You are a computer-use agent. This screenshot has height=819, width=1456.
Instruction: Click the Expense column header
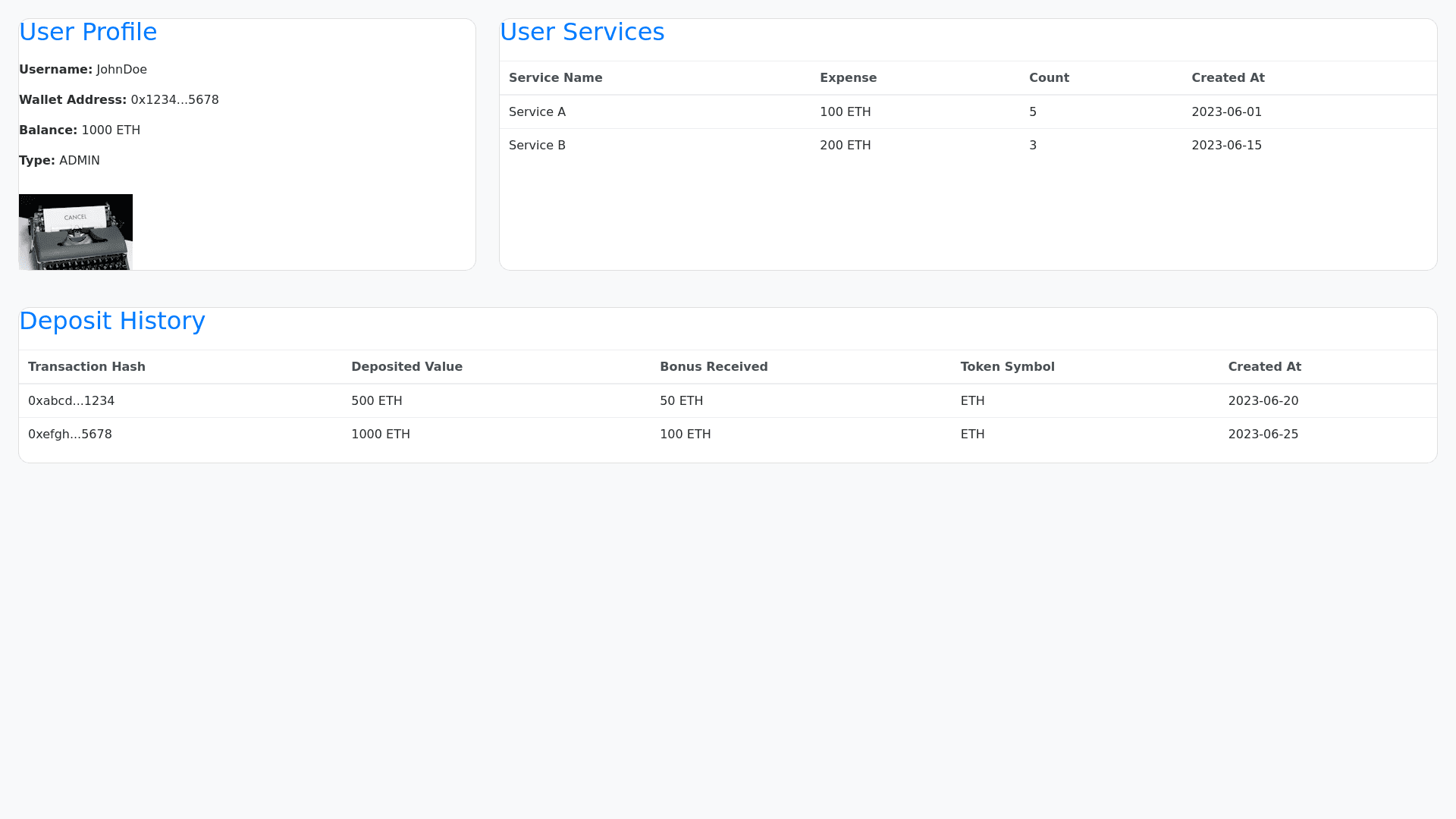coord(848,78)
